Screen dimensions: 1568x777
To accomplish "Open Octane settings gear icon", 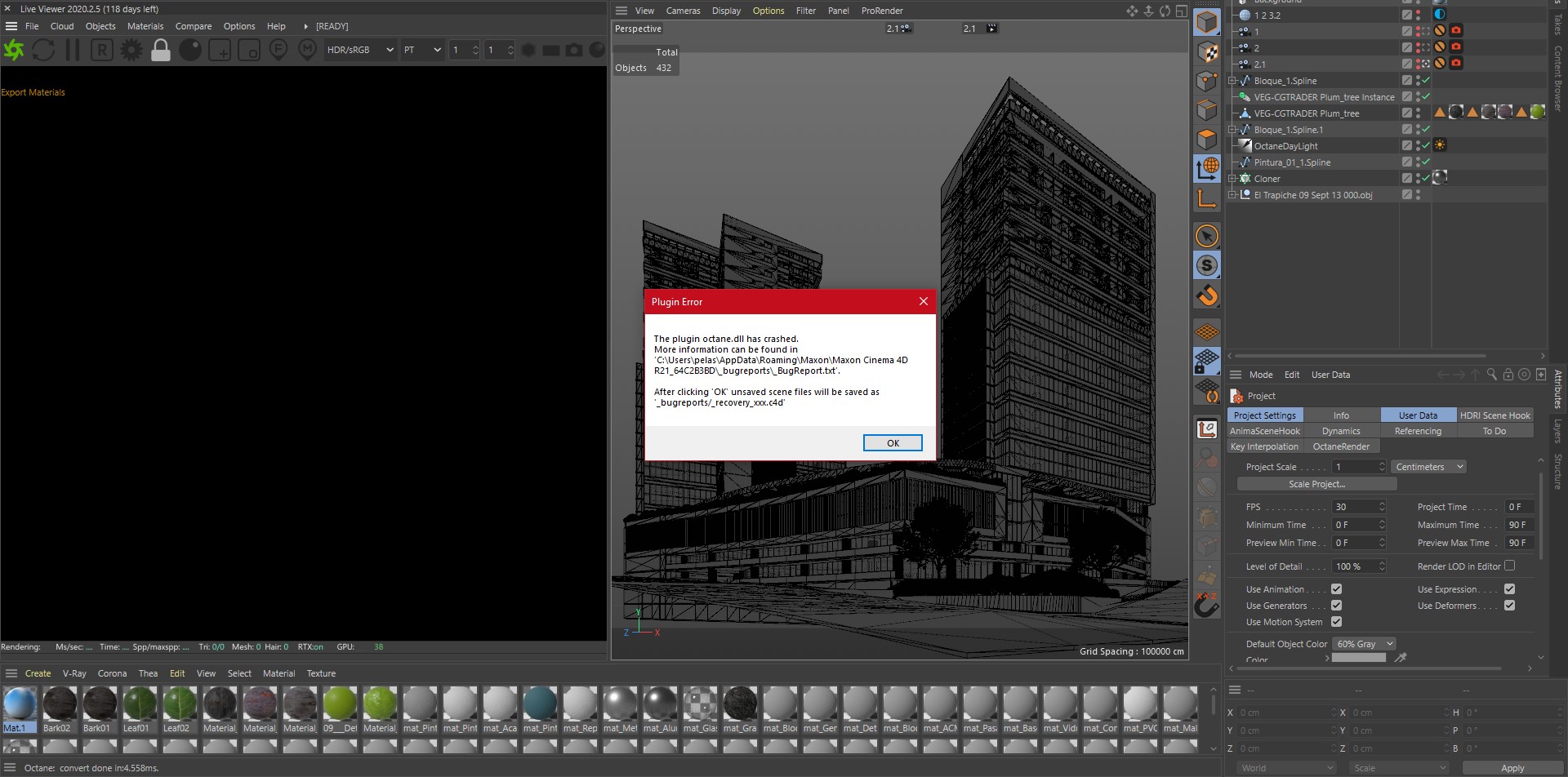I will [131, 51].
